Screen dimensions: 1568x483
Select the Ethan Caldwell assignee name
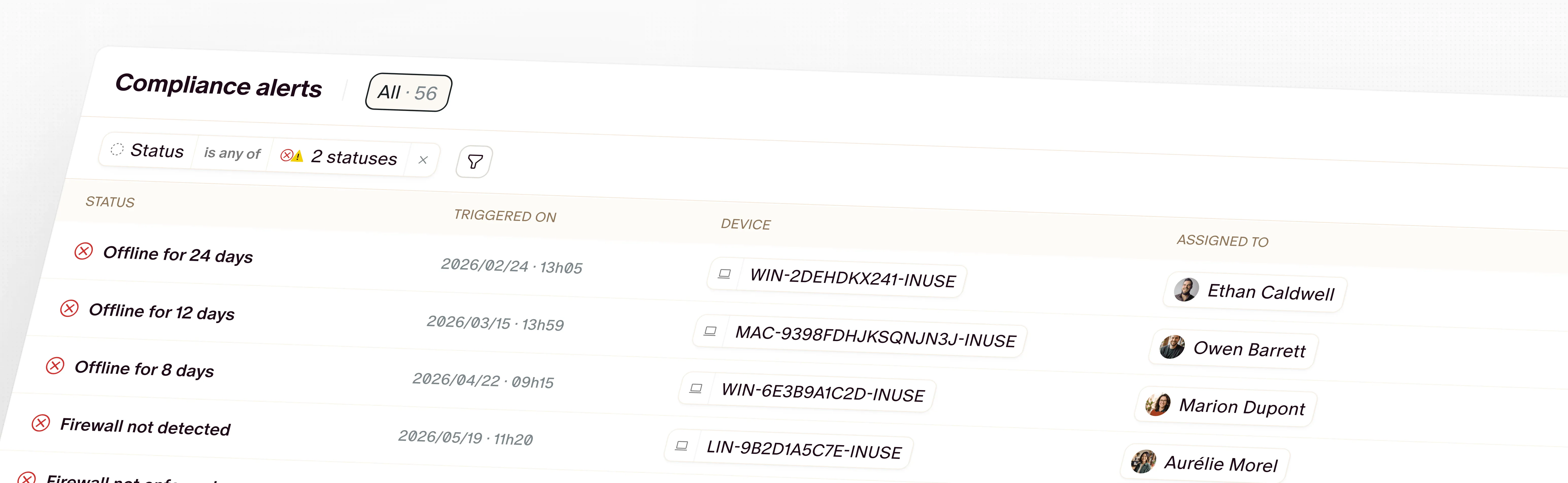click(1270, 292)
